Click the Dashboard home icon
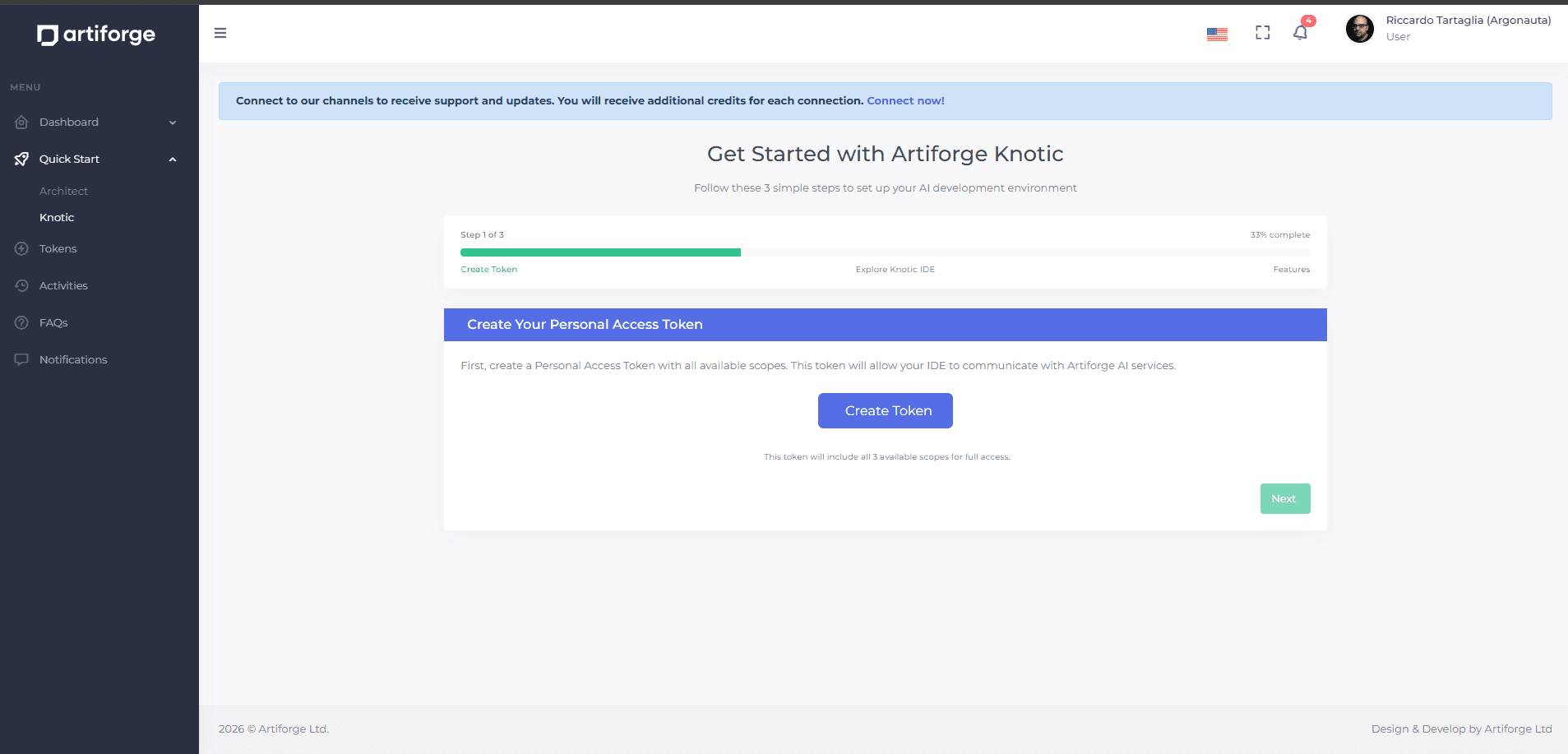Viewport: 1568px width, 754px height. coord(21,122)
